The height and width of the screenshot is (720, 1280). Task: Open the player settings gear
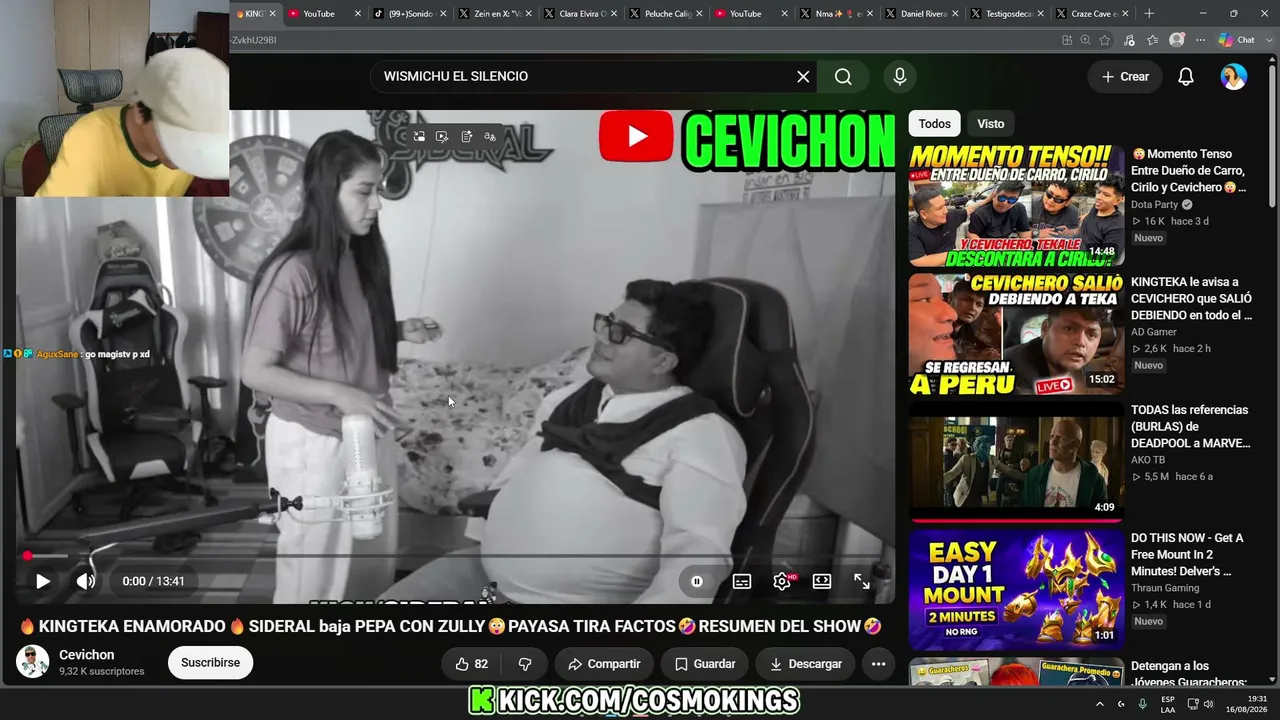782,581
